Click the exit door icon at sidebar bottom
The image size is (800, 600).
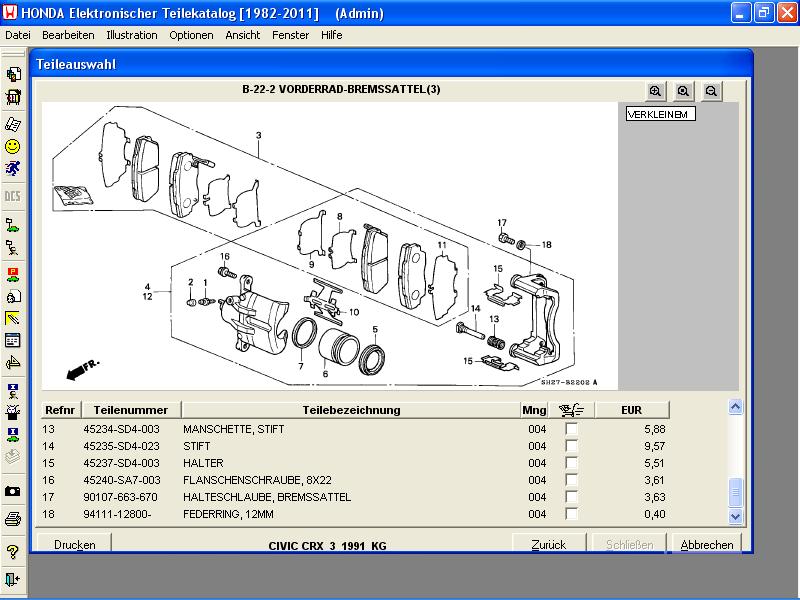[x=13, y=578]
